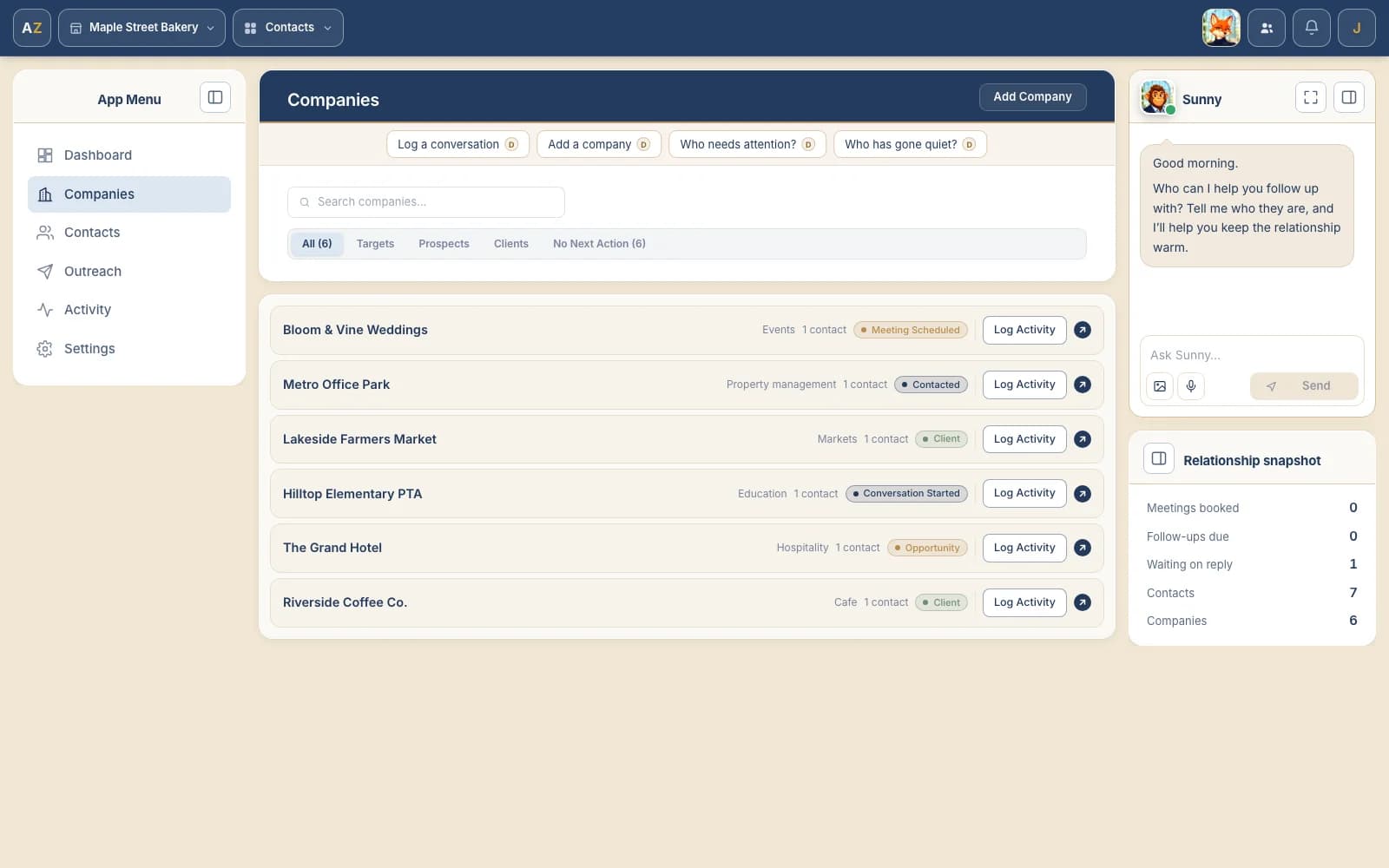Attach an image to Sunny chat
Viewport: 1389px width, 868px height.
pos(1160,386)
